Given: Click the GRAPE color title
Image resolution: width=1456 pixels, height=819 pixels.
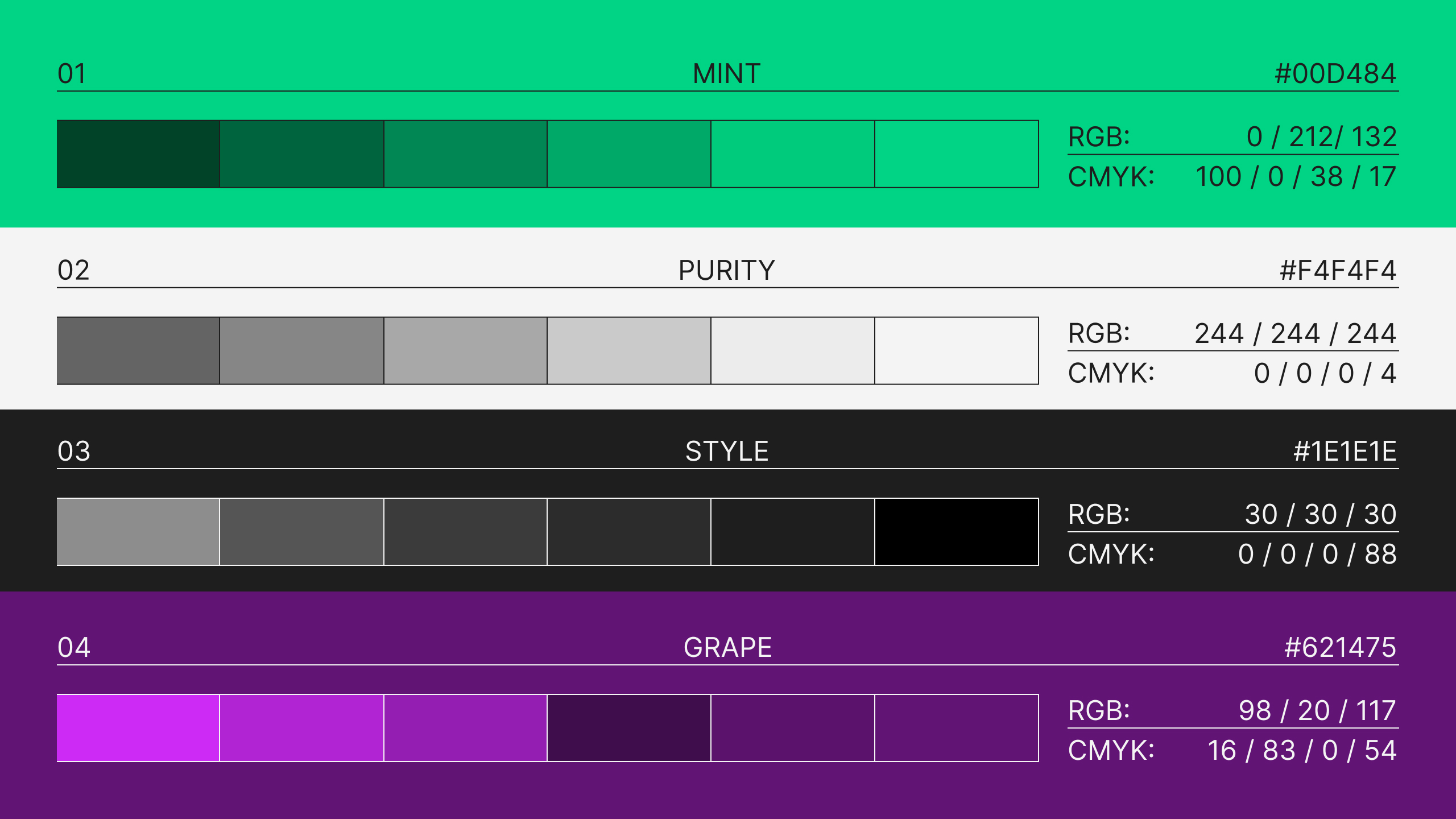Looking at the screenshot, I should [727, 648].
